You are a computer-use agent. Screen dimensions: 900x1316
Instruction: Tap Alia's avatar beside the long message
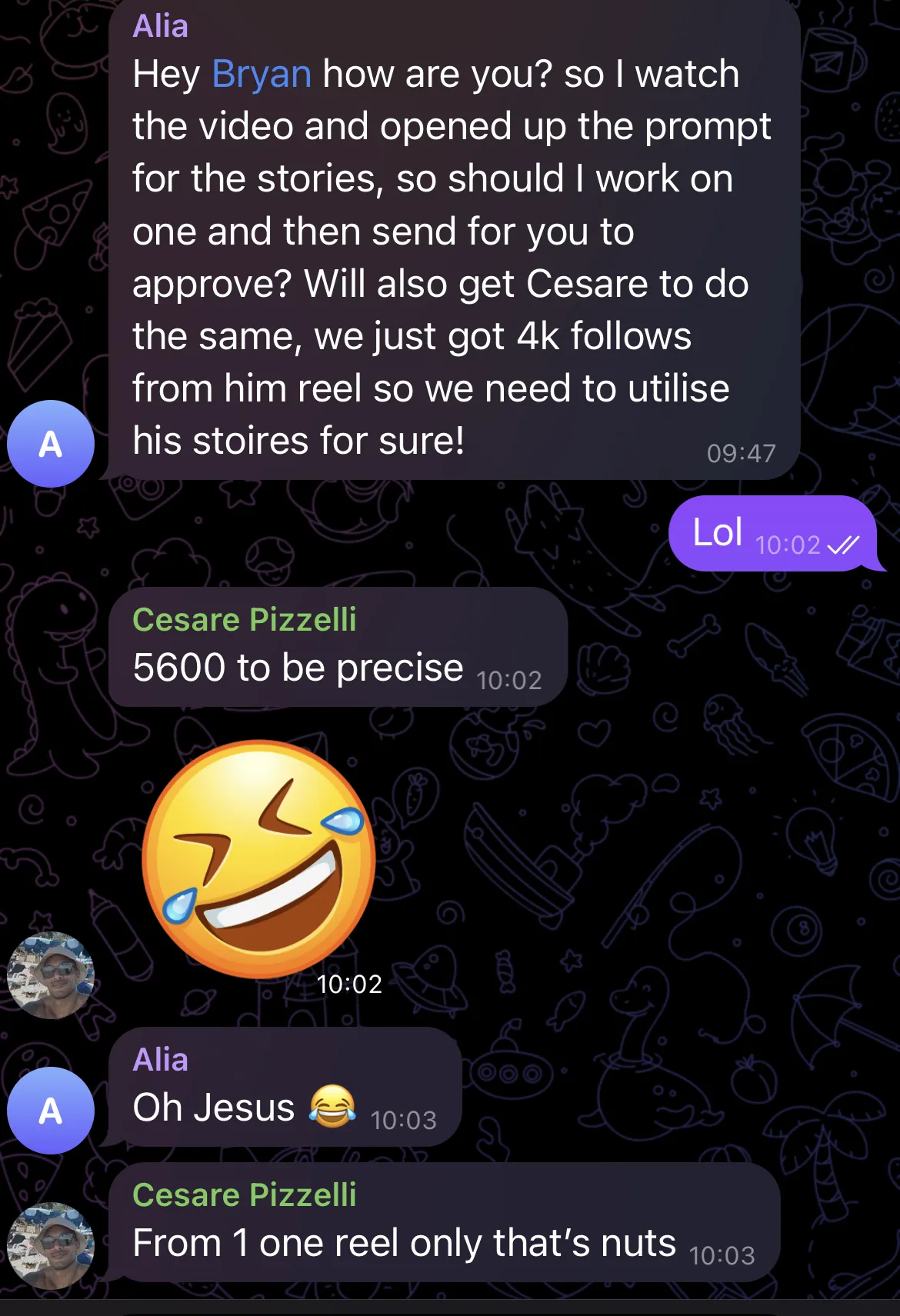pyautogui.click(x=51, y=444)
